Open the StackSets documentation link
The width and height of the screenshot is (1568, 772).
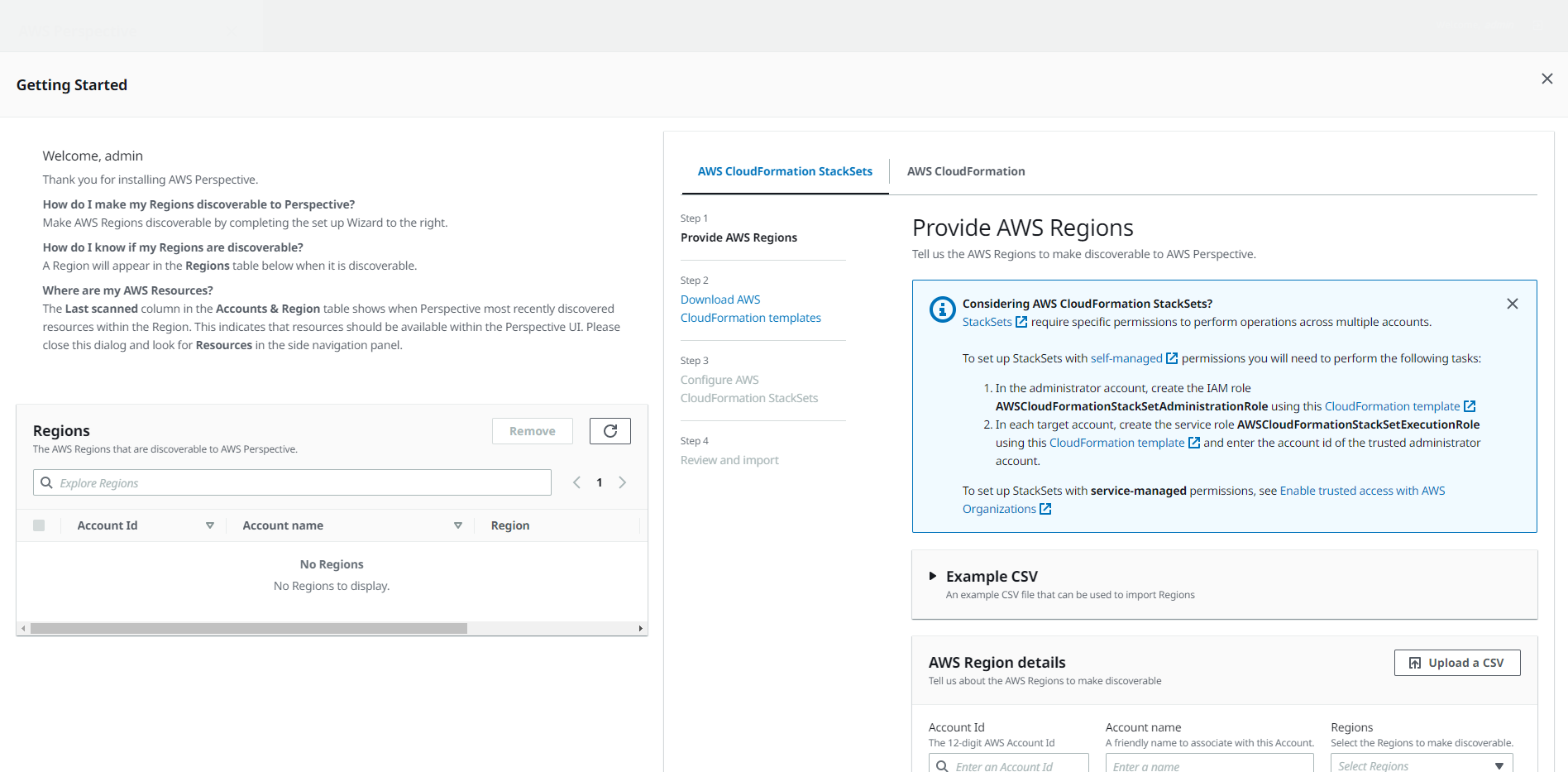tap(994, 322)
